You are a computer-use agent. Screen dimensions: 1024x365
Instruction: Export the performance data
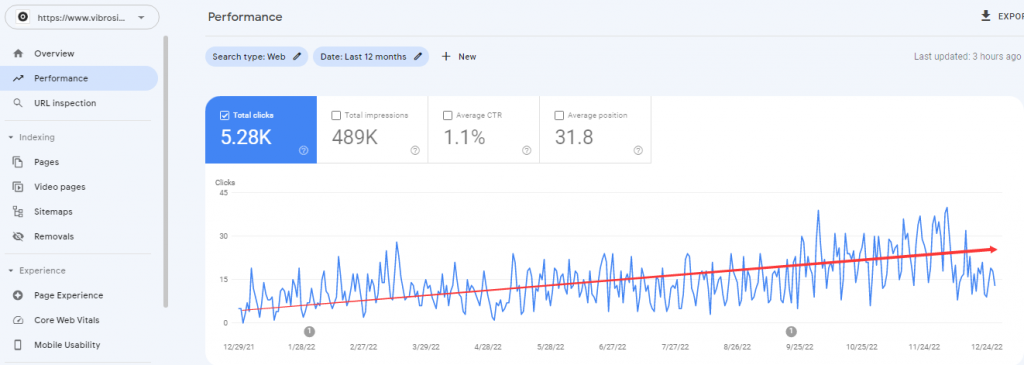pyautogui.click(x=1002, y=16)
